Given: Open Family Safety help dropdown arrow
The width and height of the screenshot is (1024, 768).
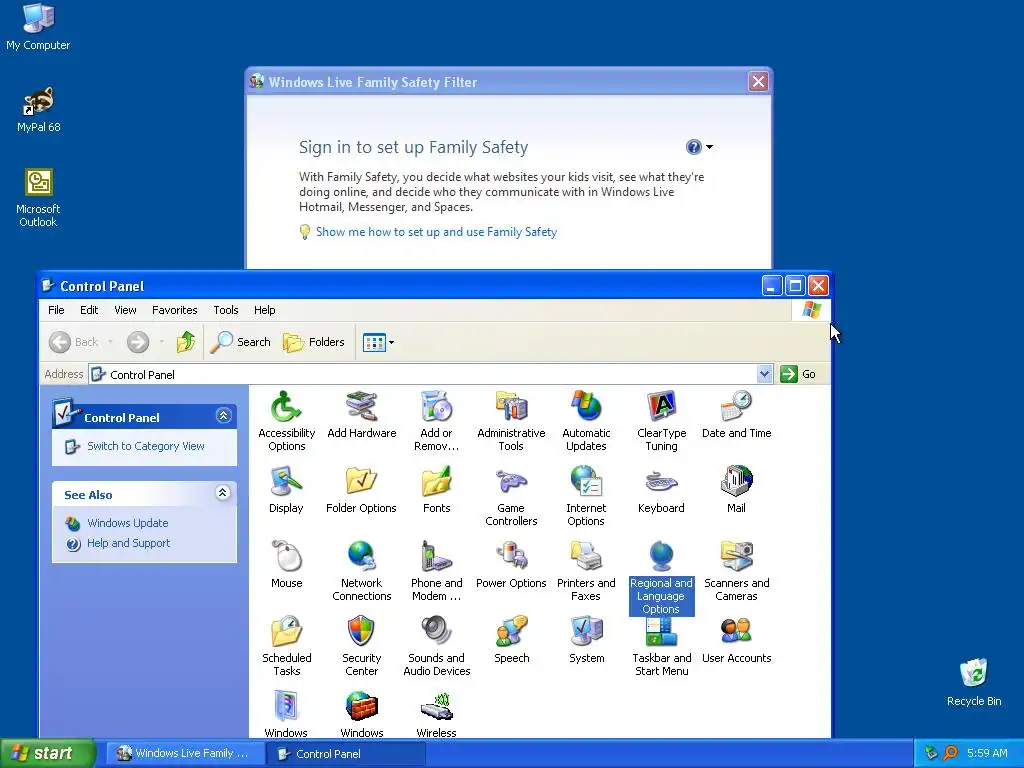Looking at the screenshot, I should [x=709, y=147].
